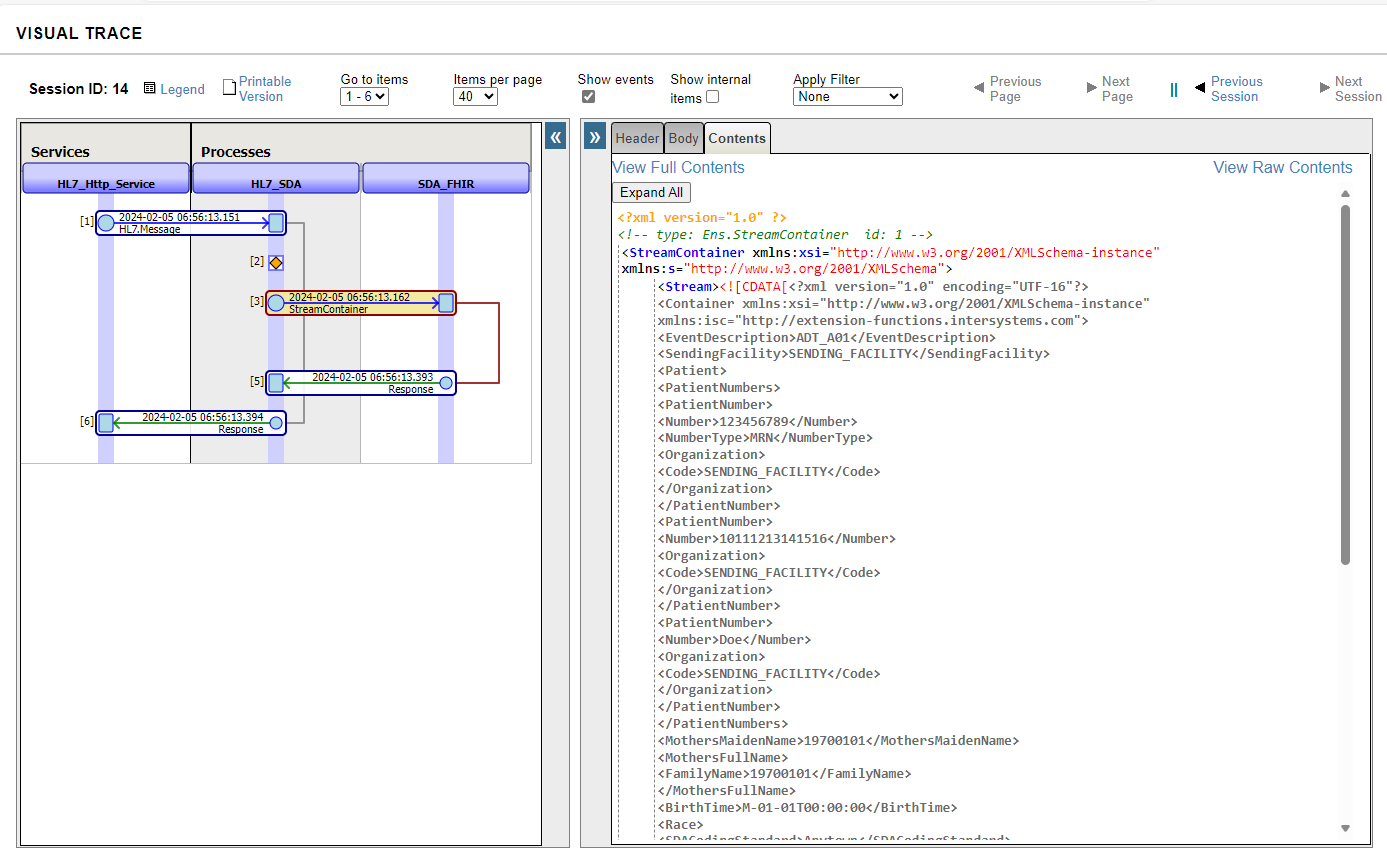Switch to the Header tab
The image size is (1387, 848).
pyautogui.click(x=637, y=138)
